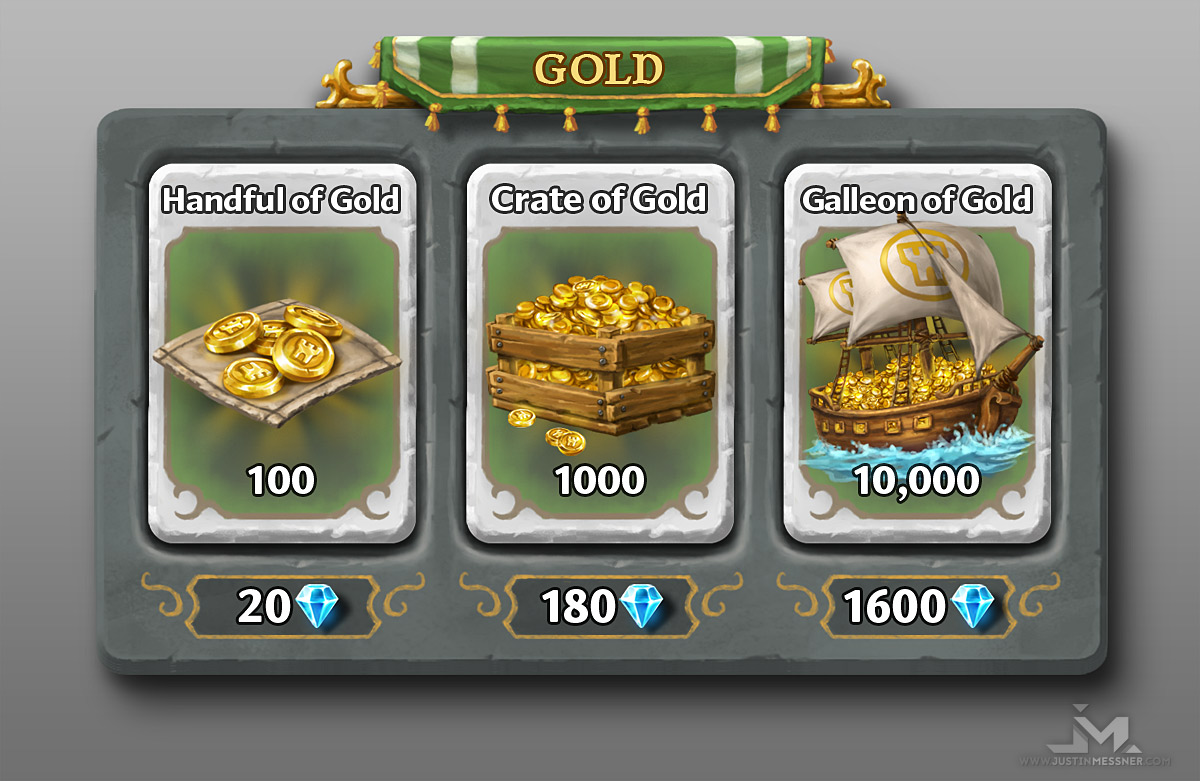1200x781 pixels.
Task: Open the justinmessner.com watermark link
Action: [1097, 760]
